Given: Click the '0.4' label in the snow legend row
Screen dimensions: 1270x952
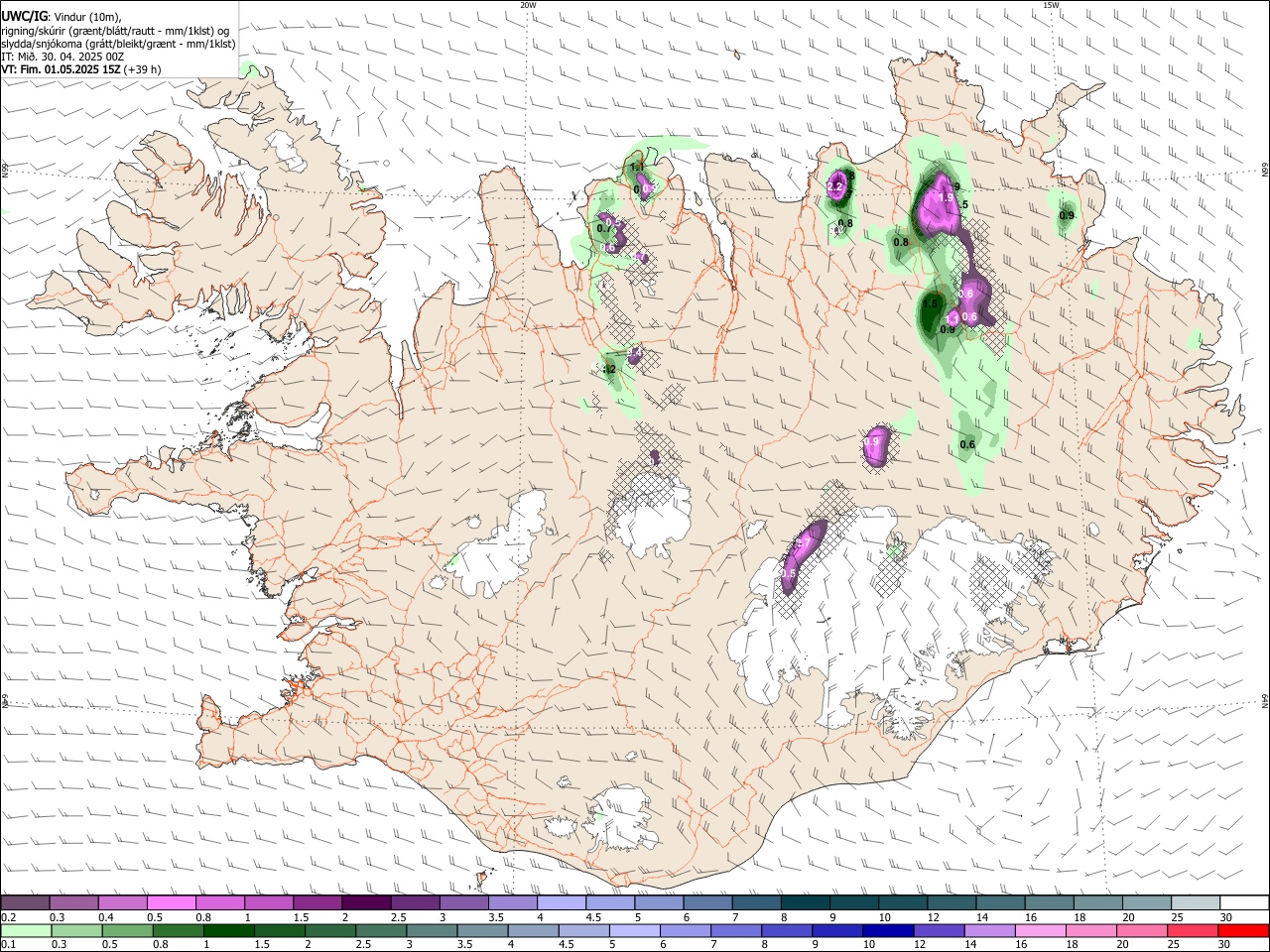Looking at the screenshot, I should pyautogui.click(x=106, y=917).
